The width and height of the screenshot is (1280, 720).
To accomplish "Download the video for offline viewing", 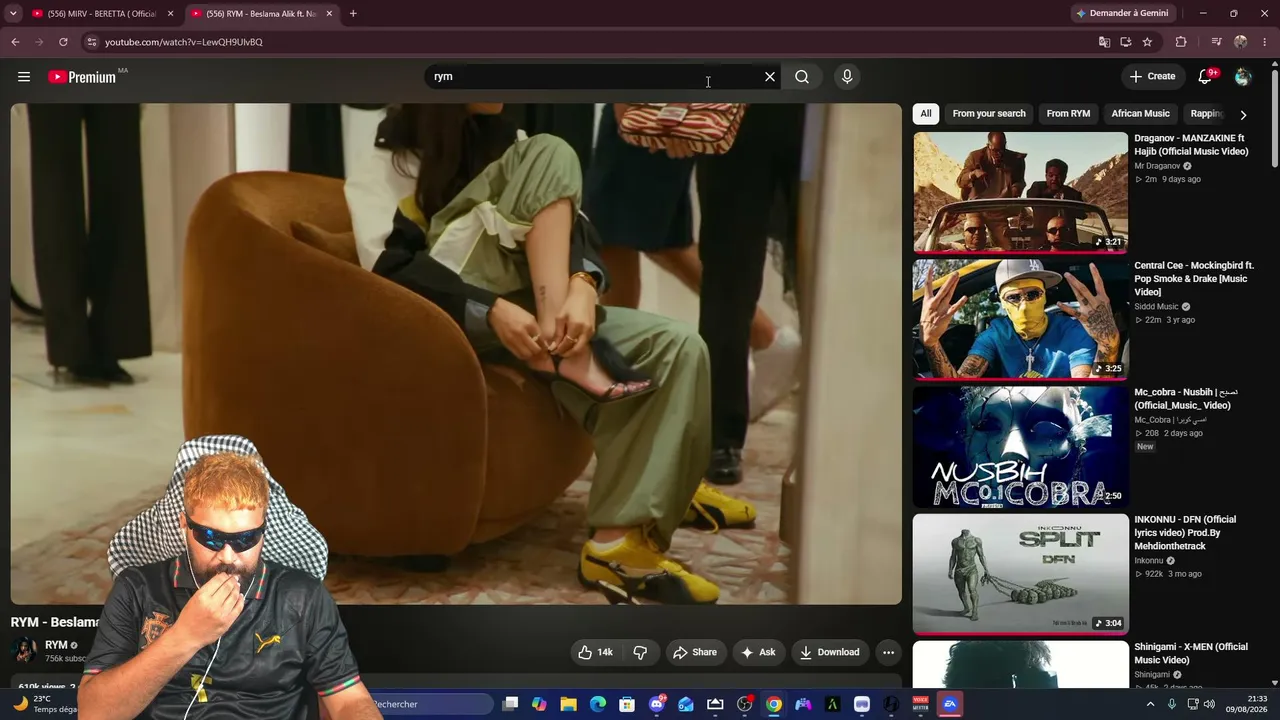I will 829,652.
